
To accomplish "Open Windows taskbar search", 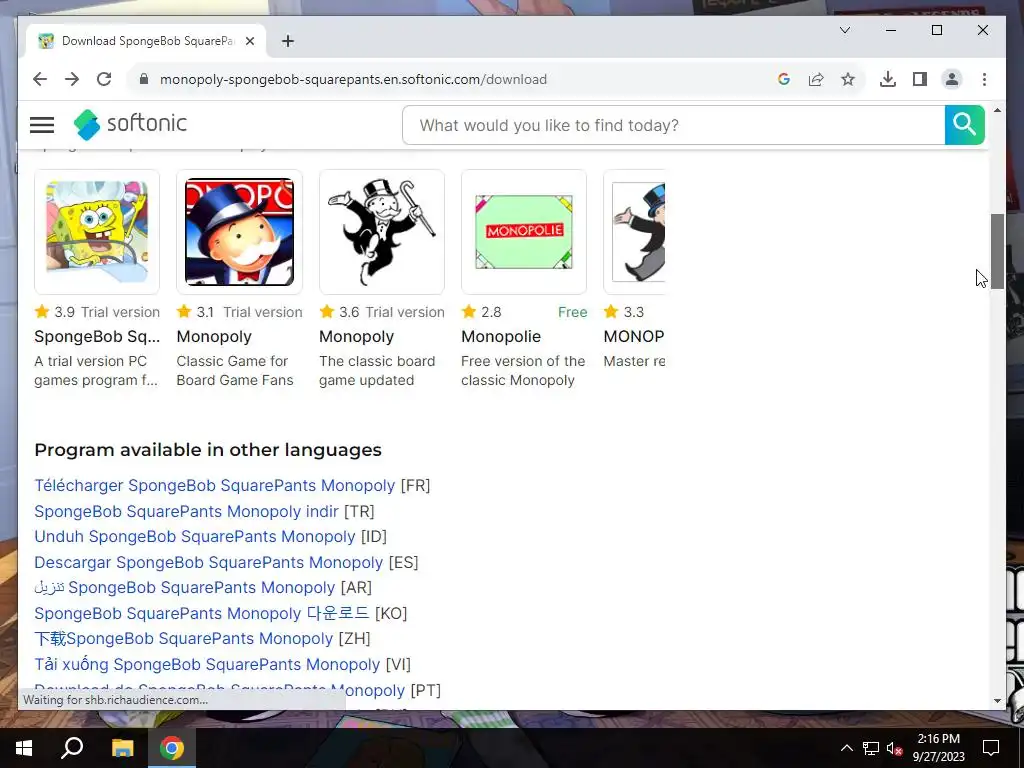I will coord(72,748).
